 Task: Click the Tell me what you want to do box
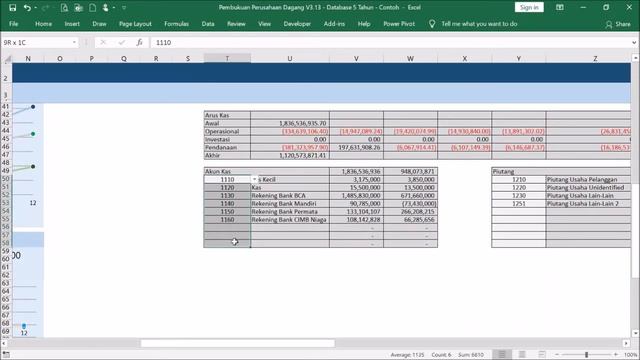[479, 24]
